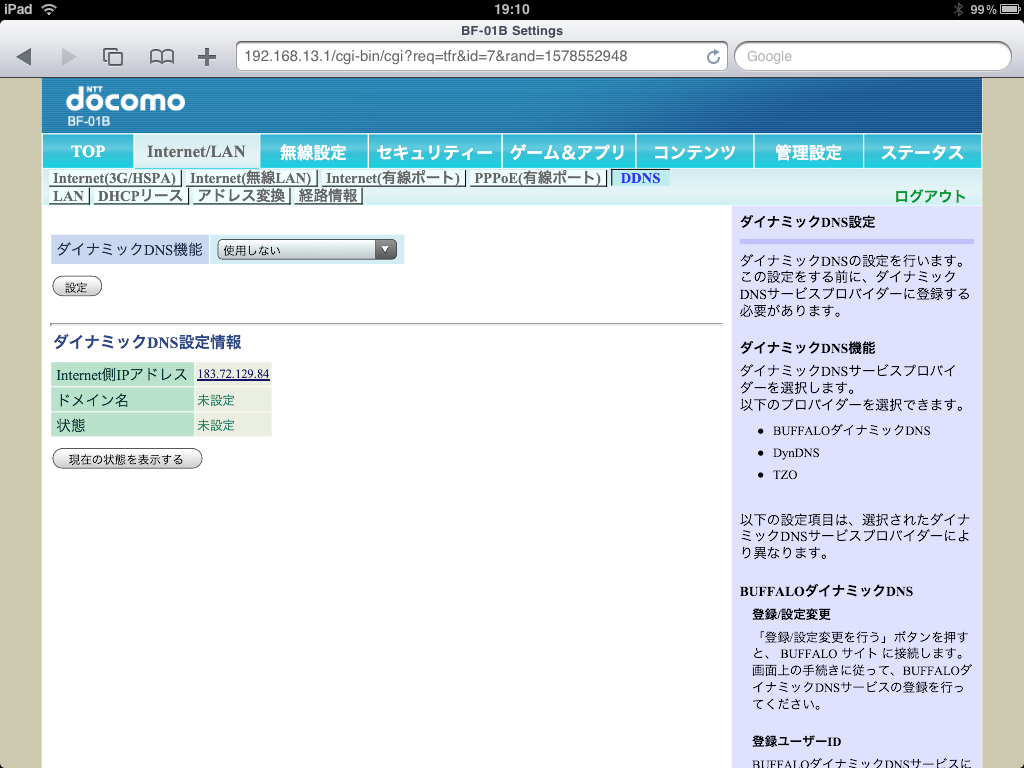The width and height of the screenshot is (1024, 768).
Task: Select the Internet/LAN tab
Action: 197,152
